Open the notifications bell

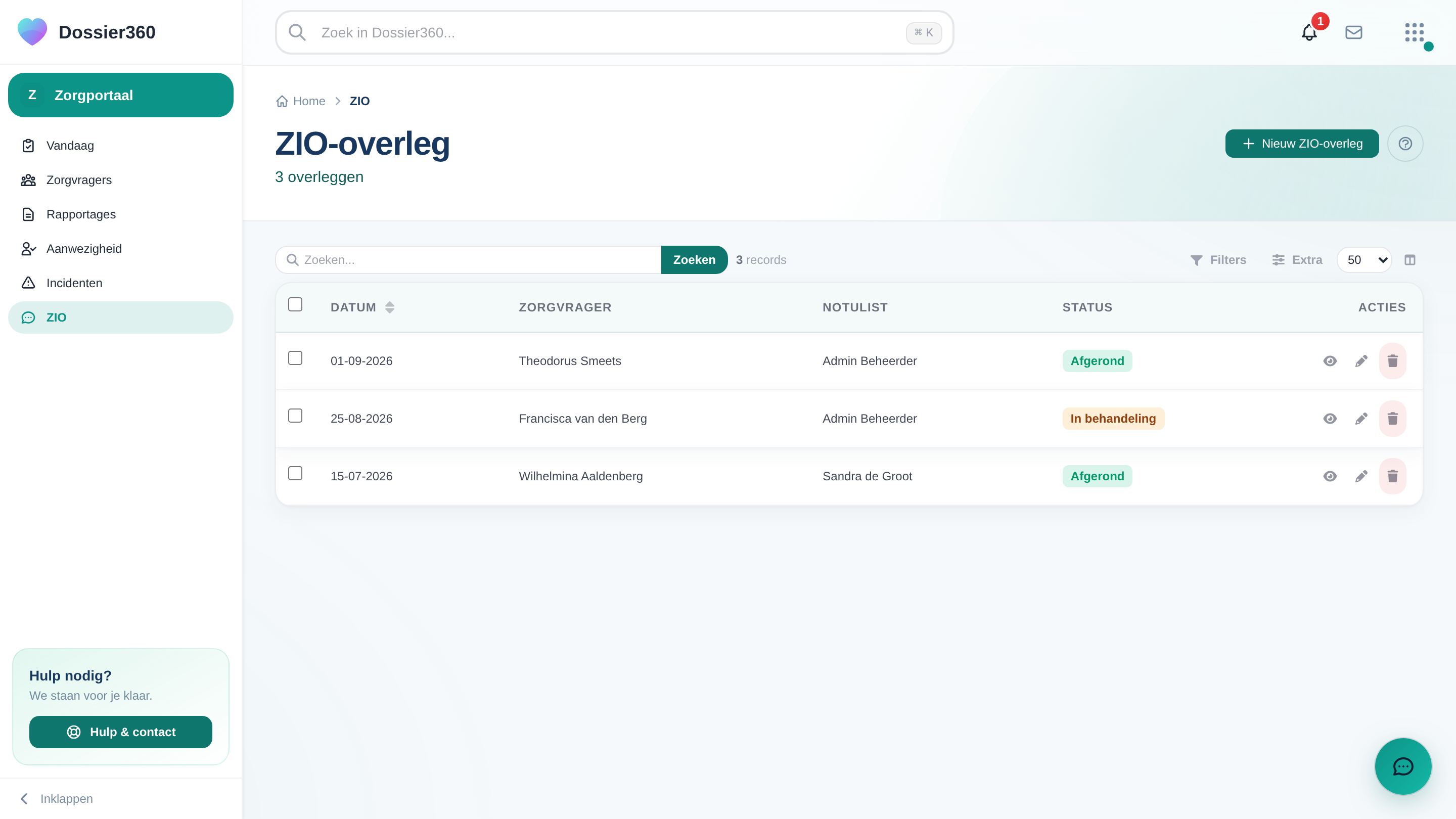(1309, 33)
